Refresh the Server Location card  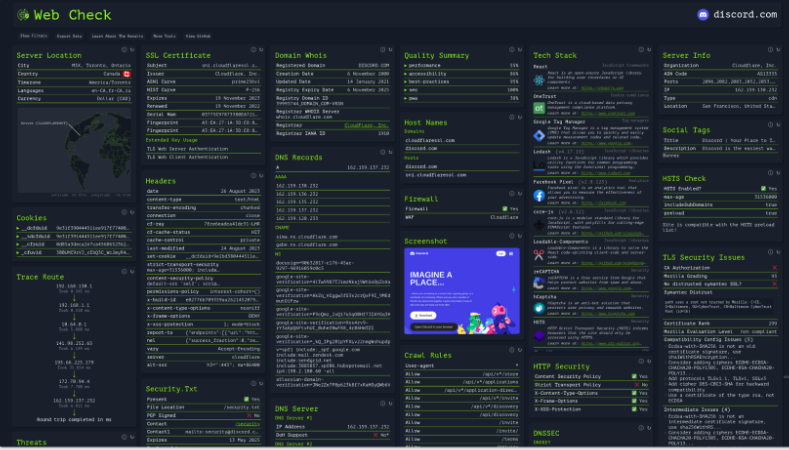pos(132,49)
